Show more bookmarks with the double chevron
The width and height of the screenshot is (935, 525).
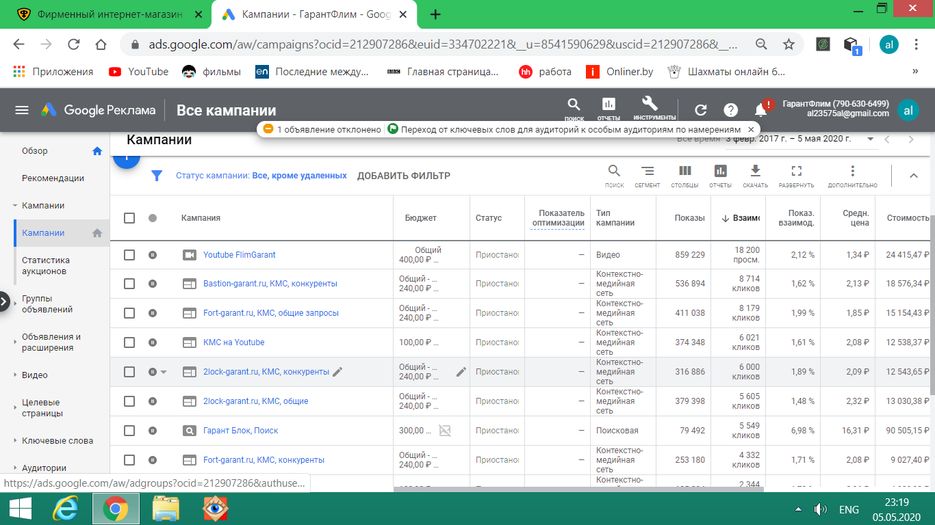[x=915, y=72]
